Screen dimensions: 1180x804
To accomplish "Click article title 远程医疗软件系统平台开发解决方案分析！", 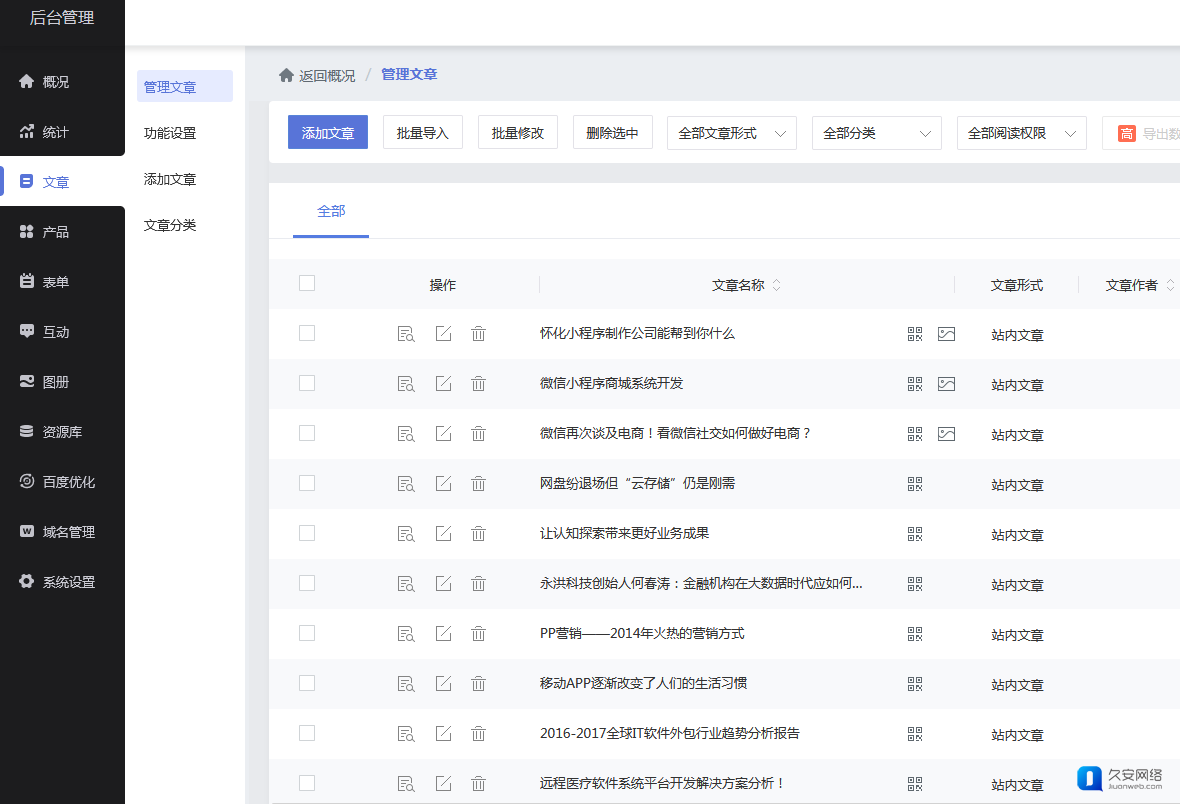I will tap(663, 784).
